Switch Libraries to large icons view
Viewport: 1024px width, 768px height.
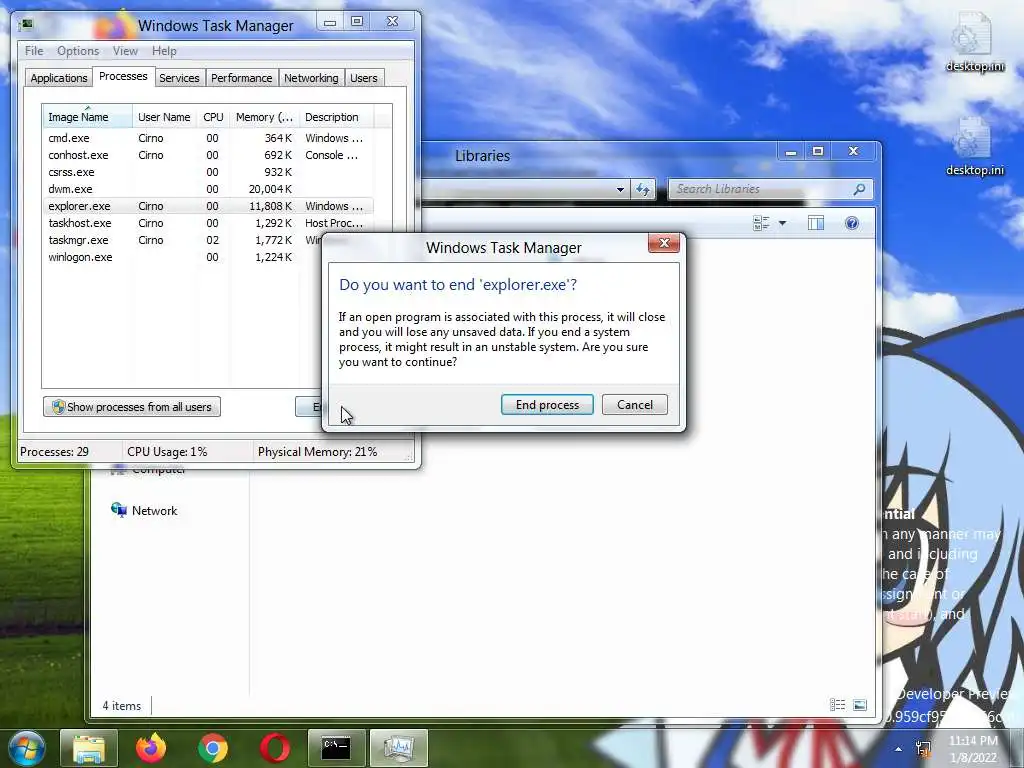point(860,705)
